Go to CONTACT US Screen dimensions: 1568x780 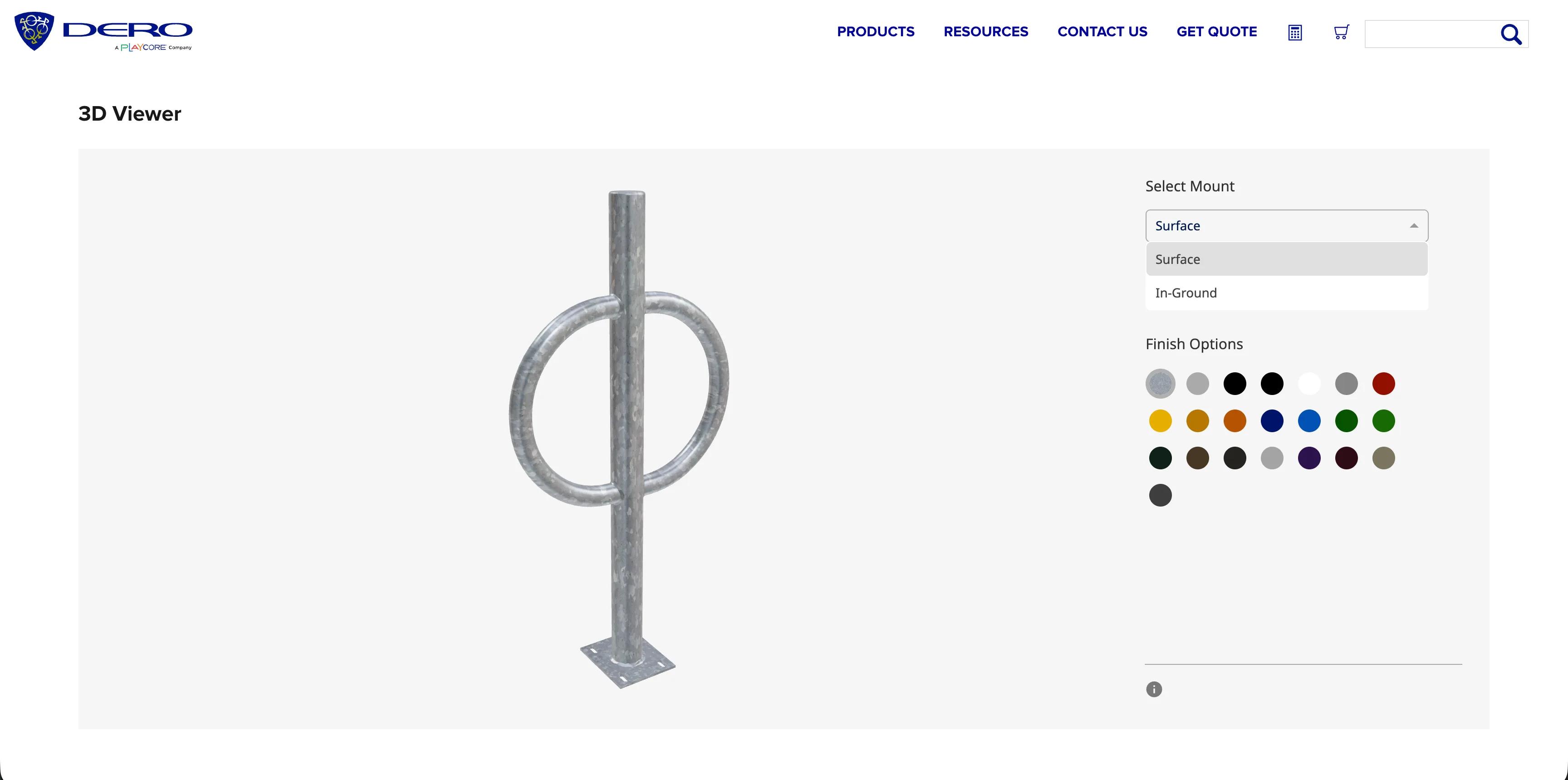[x=1102, y=32]
